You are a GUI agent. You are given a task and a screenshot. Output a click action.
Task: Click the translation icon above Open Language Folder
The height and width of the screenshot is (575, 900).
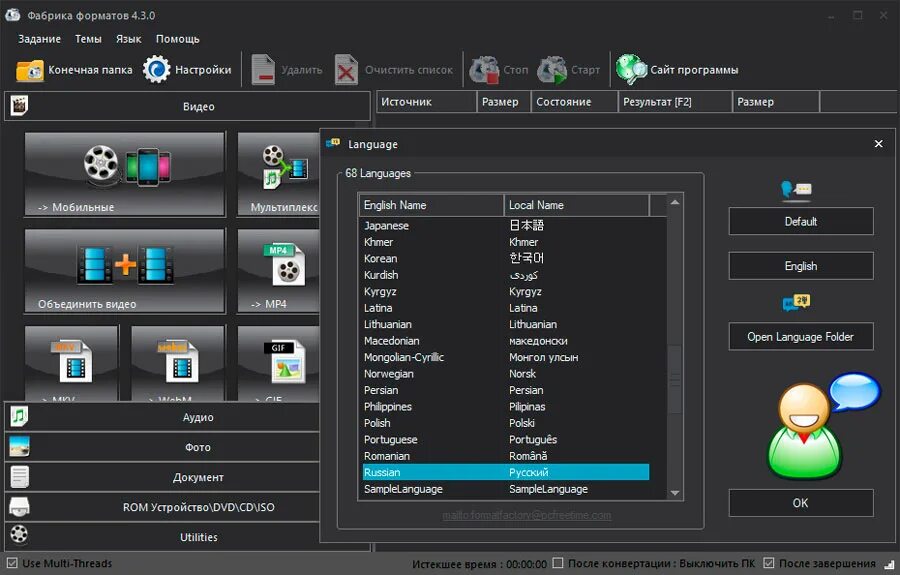(x=796, y=302)
